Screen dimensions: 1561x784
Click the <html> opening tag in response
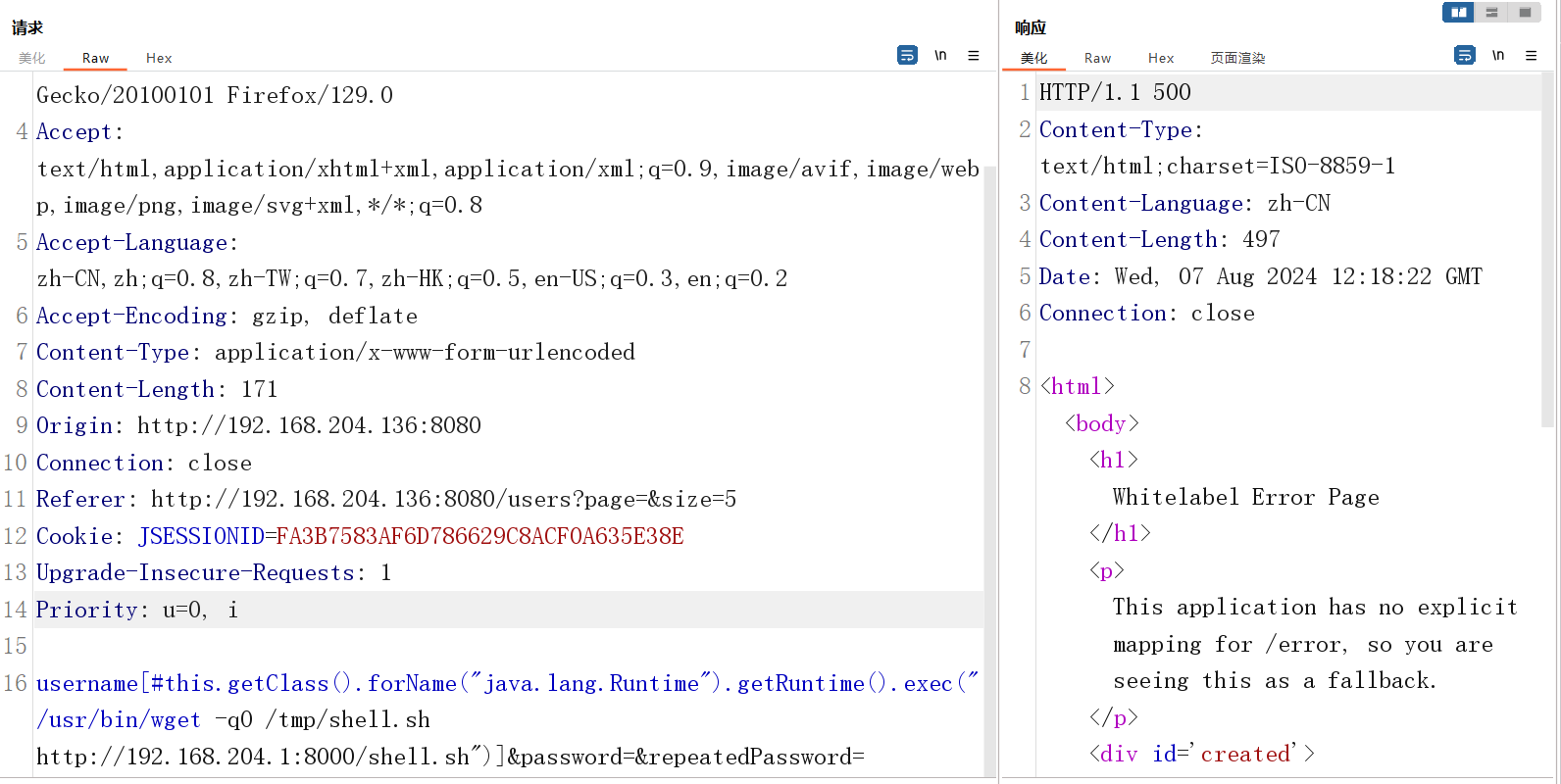(x=1078, y=386)
